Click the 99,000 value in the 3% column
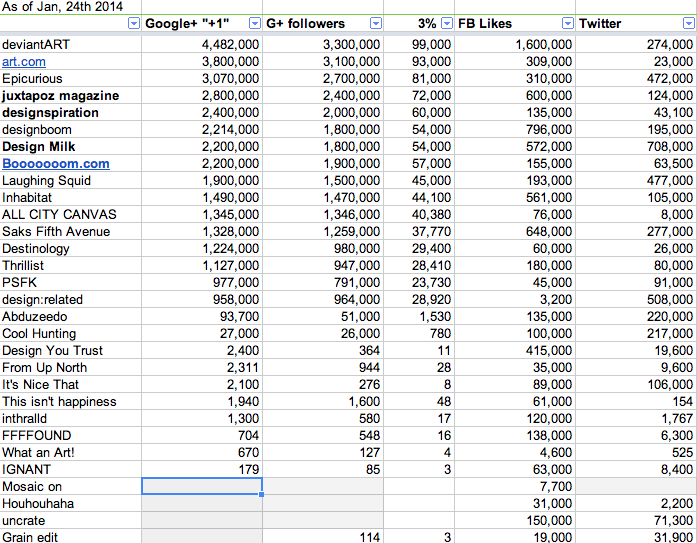 pos(431,44)
